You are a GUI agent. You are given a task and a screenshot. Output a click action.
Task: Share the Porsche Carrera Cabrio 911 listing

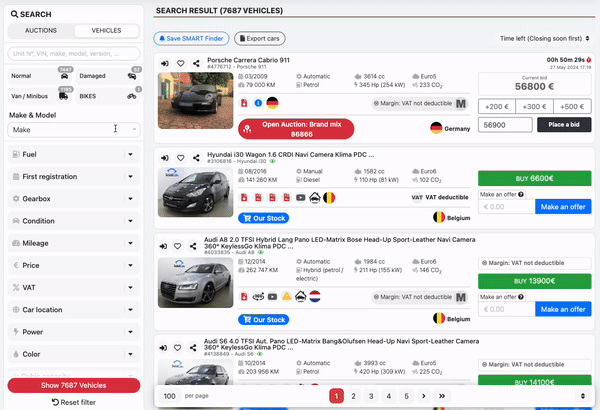tap(196, 64)
